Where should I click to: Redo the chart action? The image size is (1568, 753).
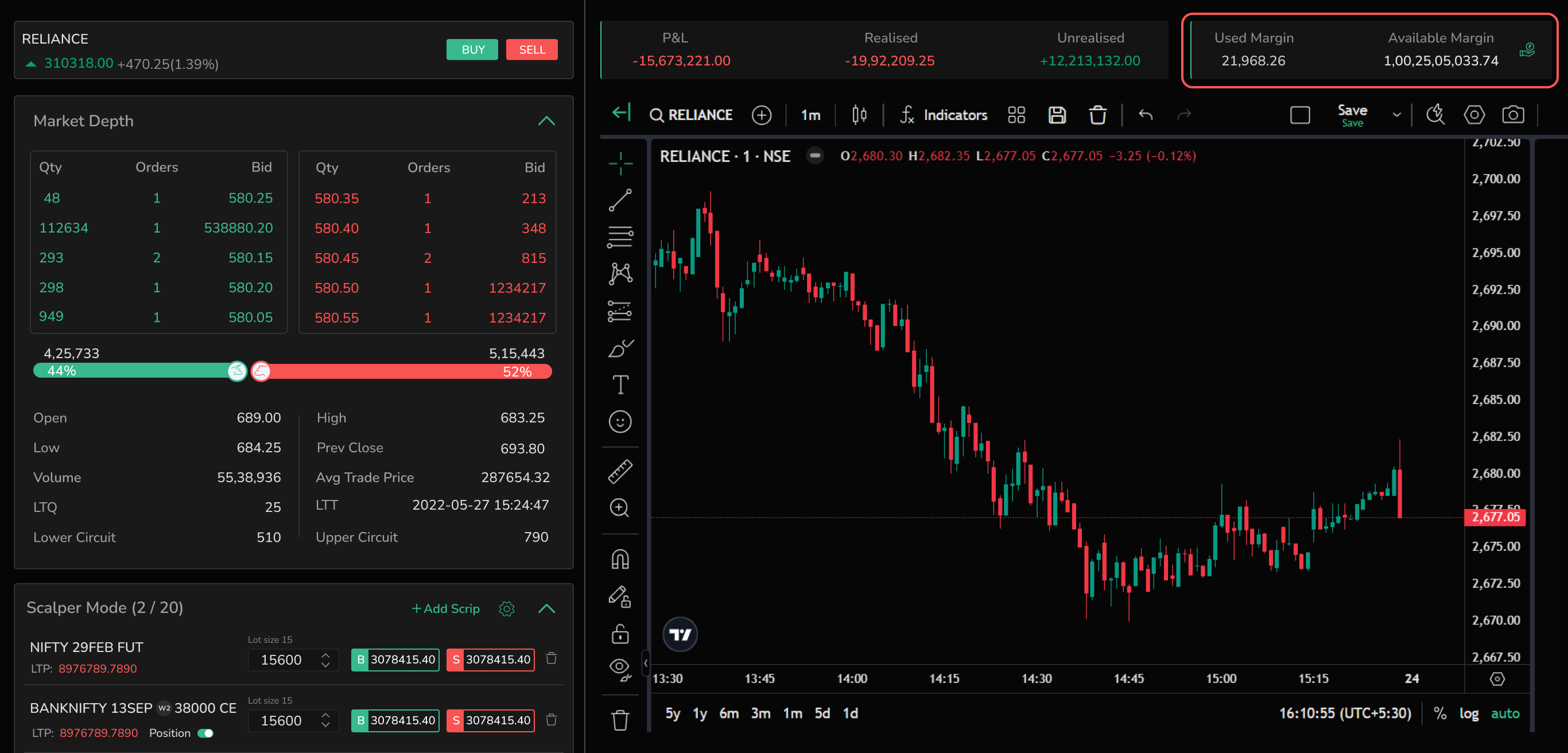[1184, 115]
